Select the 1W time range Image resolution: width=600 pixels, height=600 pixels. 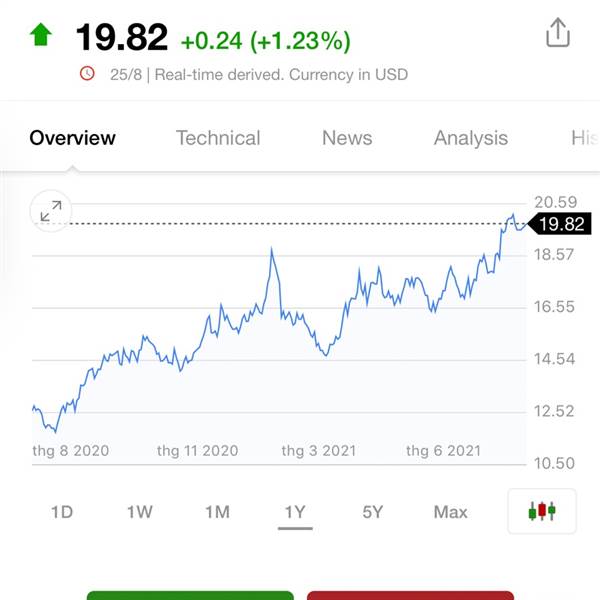(x=139, y=512)
